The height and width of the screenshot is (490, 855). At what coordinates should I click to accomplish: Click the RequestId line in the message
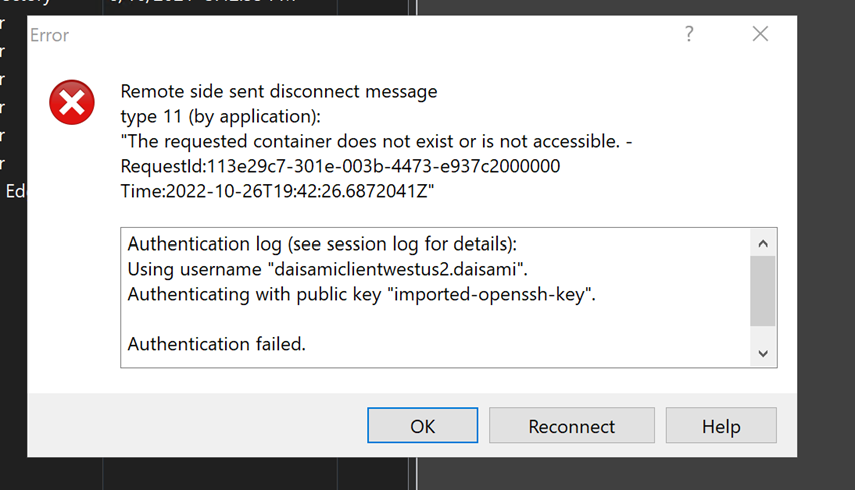click(340, 166)
